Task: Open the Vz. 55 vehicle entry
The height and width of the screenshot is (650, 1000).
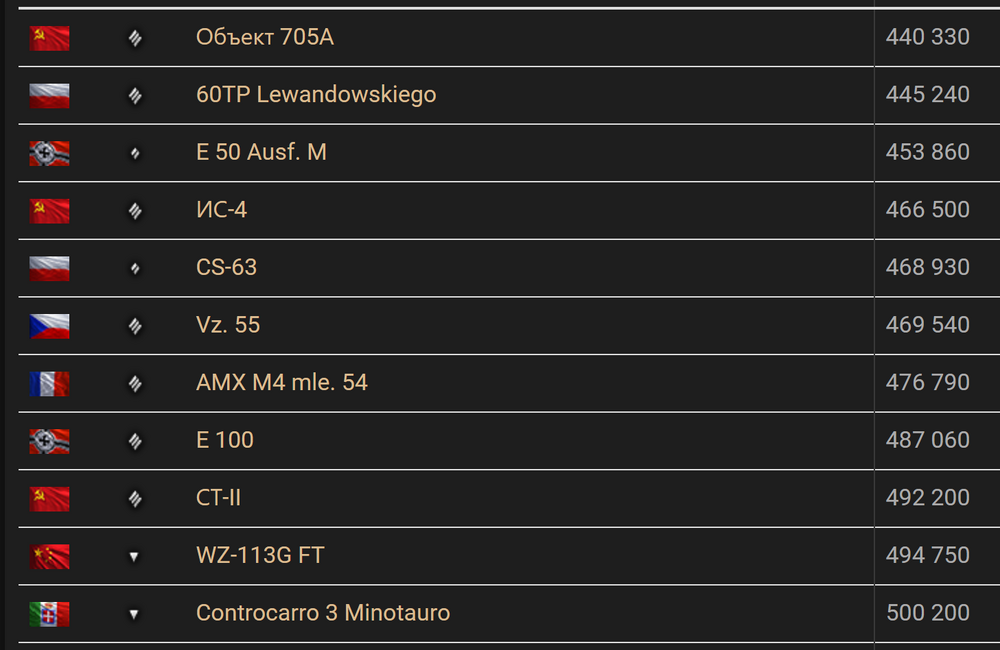Action: pos(228,325)
